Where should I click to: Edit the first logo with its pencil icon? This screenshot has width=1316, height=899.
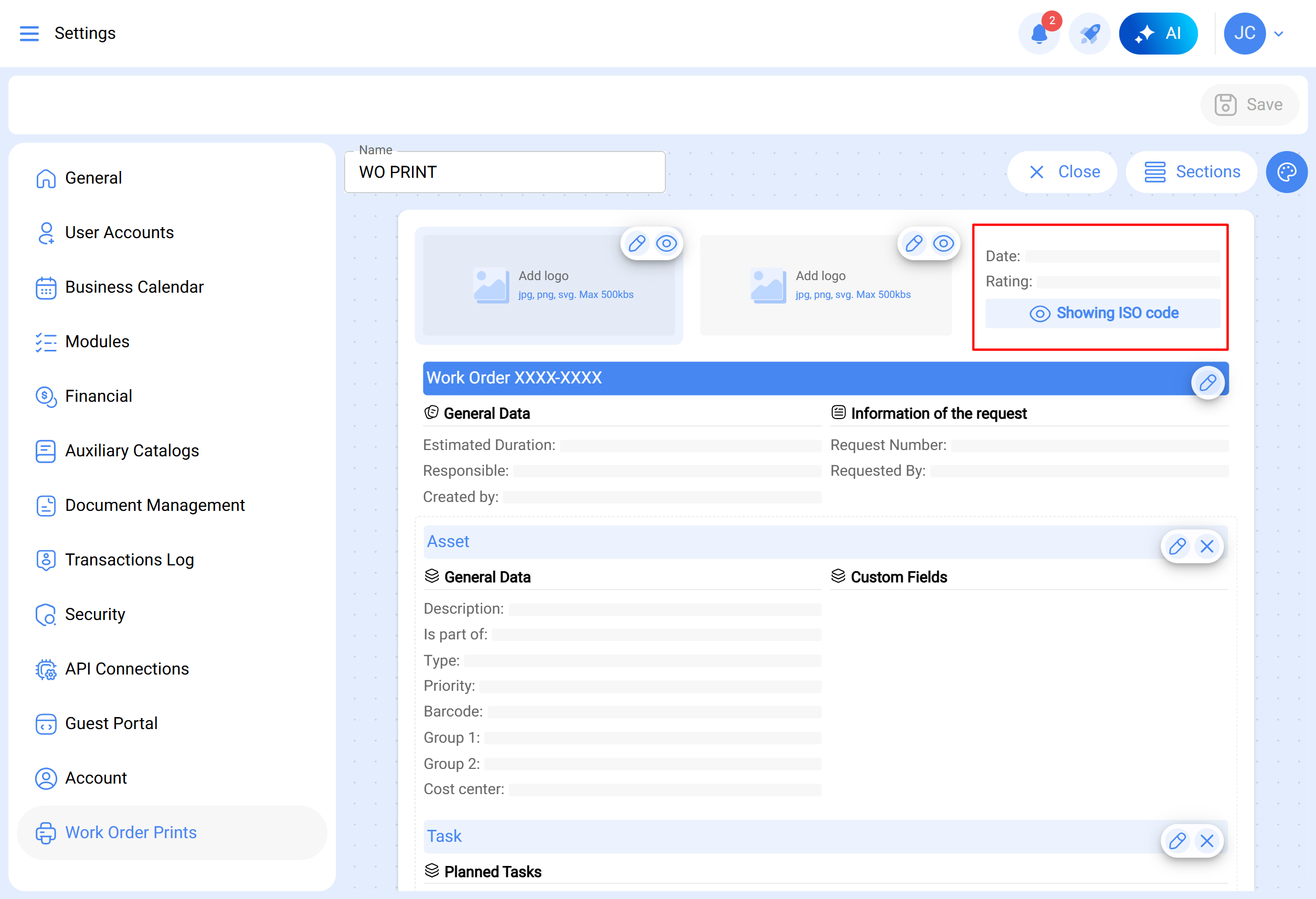[x=636, y=243]
